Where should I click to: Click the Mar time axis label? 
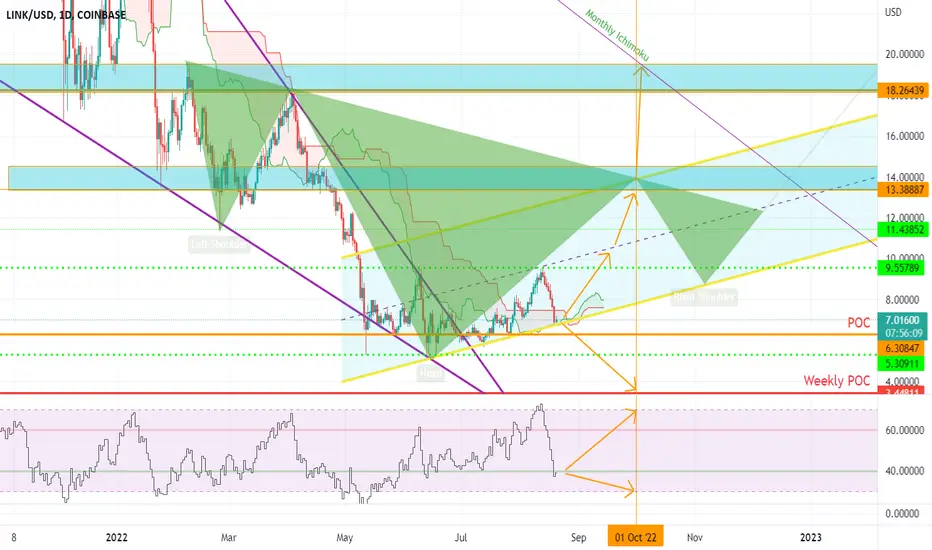(228, 538)
